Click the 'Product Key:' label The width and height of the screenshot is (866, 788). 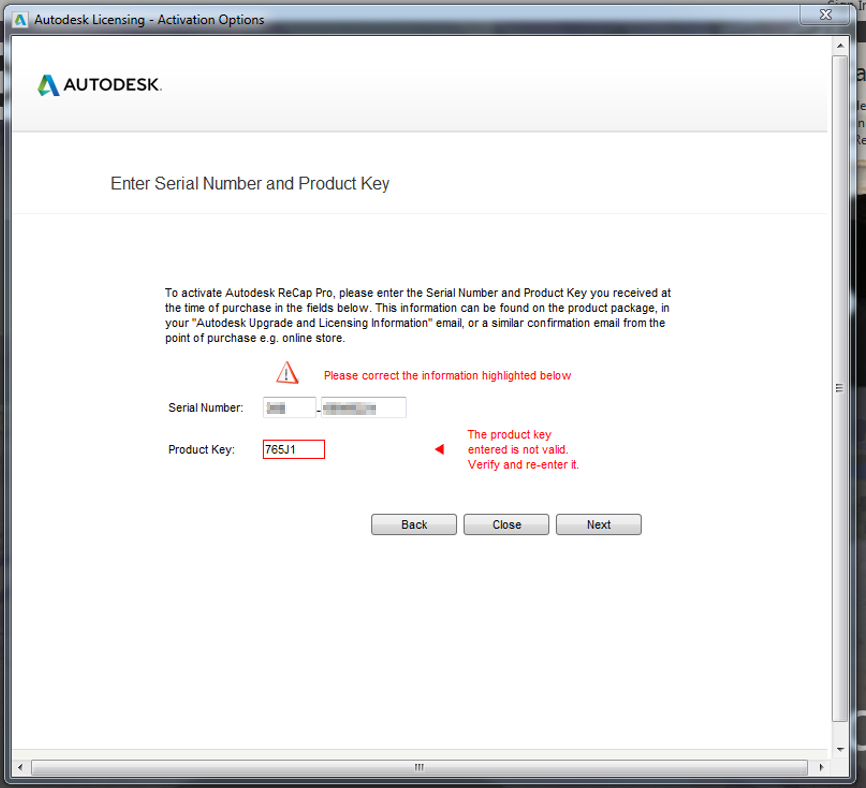(201, 449)
